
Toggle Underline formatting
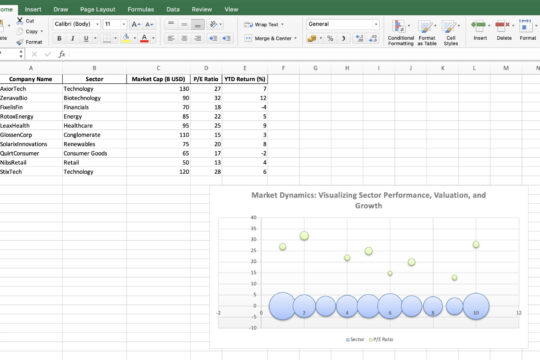[86, 38]
